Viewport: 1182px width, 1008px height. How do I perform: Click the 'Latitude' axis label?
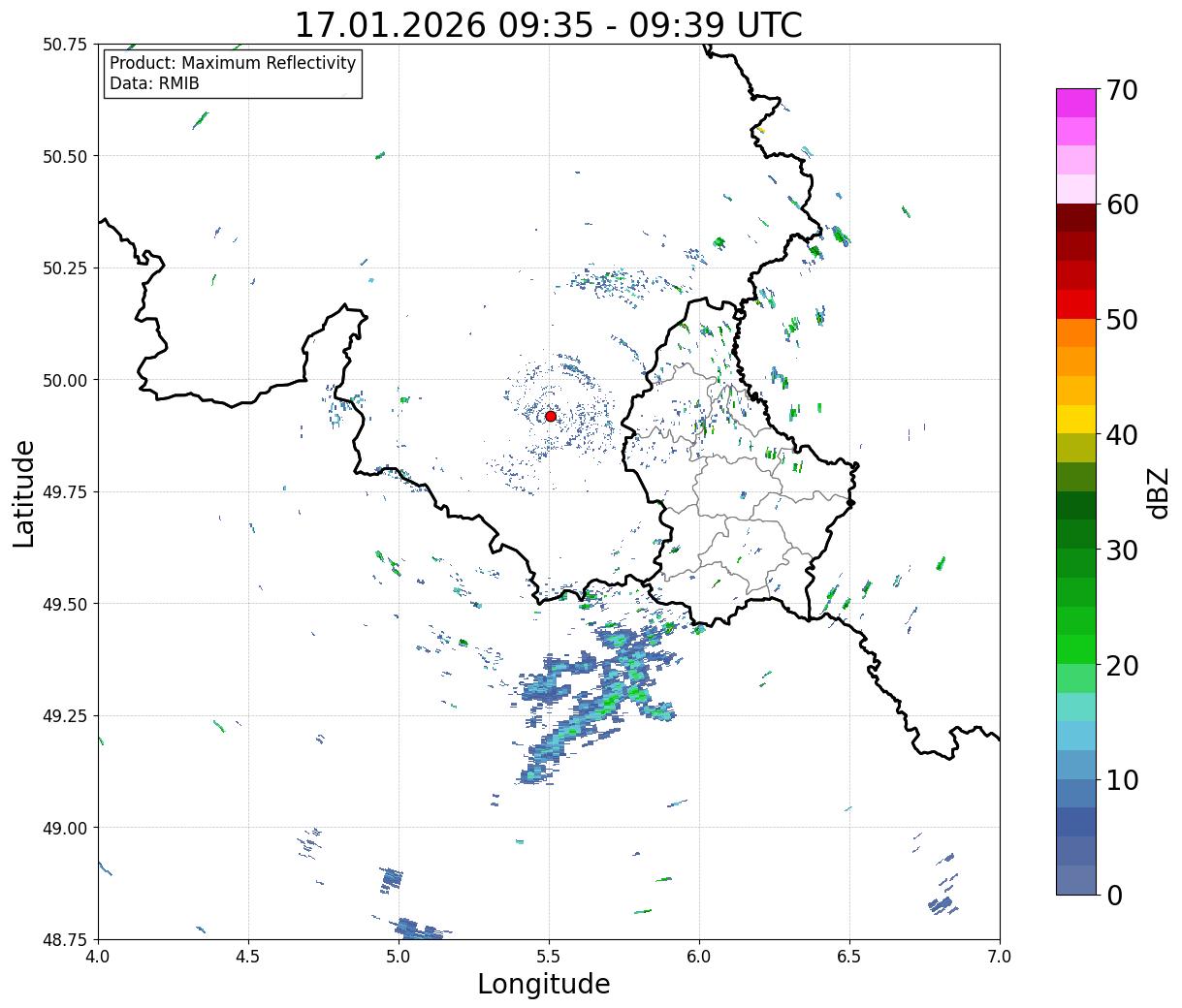click(x=24, y=492)
